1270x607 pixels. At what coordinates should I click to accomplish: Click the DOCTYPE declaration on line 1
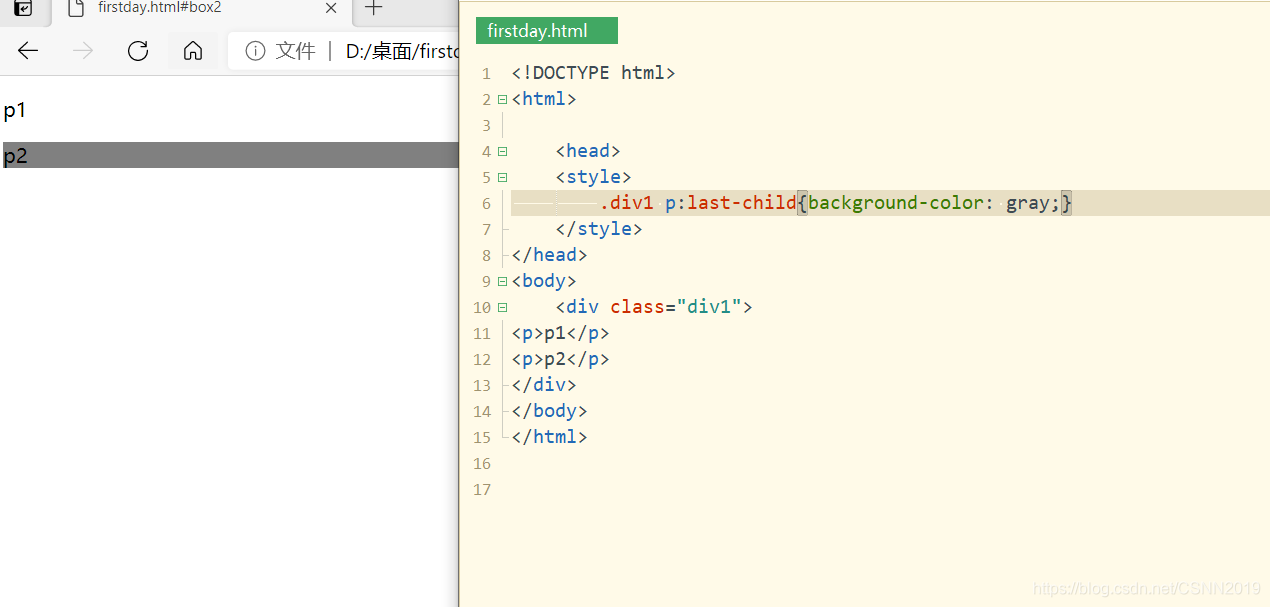[593, 73]
